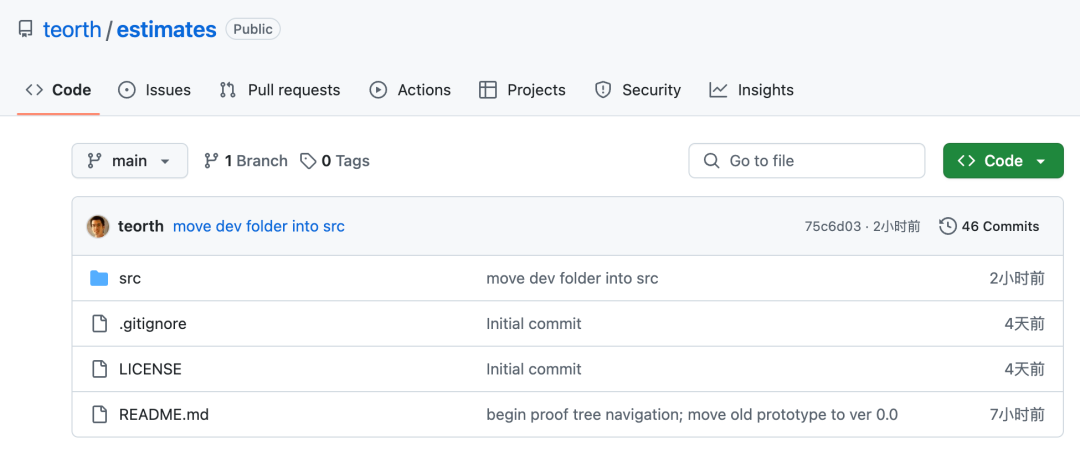
Task: Open the teorth user avatar
Action: [x=98, y=226]
